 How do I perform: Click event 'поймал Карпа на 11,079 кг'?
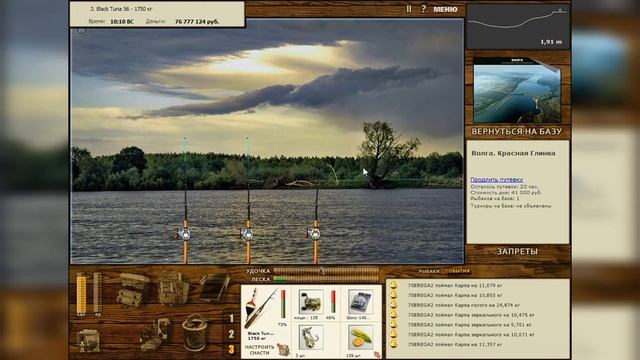455,286
